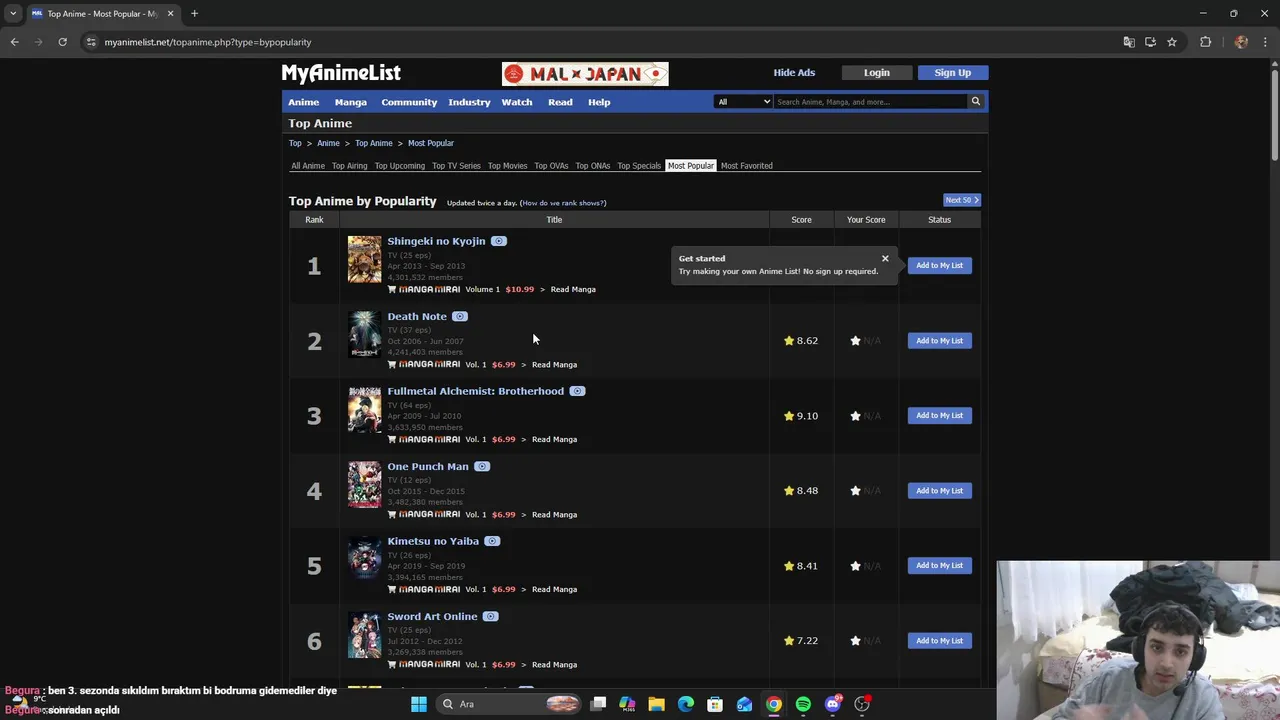Image resolution: width=1280 pixels, height=720 pixels.
Task: Open the Community menu
Action: 409,102
